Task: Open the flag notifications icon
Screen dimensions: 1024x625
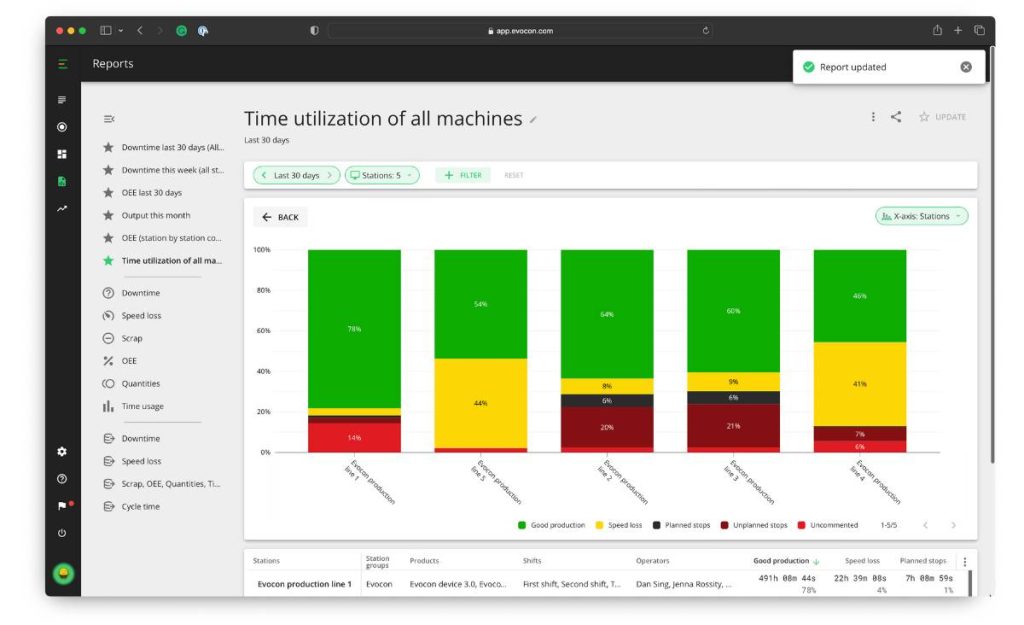Action: 62,505
